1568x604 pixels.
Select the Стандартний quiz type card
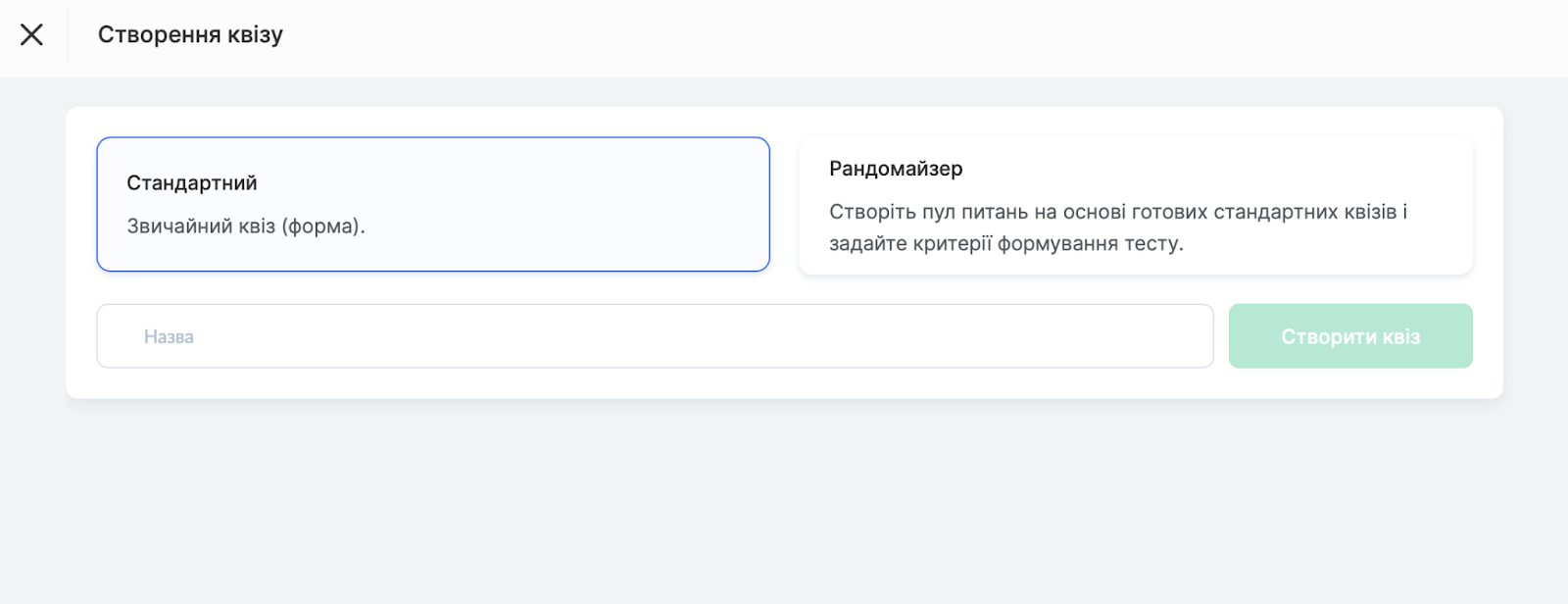tap(432, 204)
